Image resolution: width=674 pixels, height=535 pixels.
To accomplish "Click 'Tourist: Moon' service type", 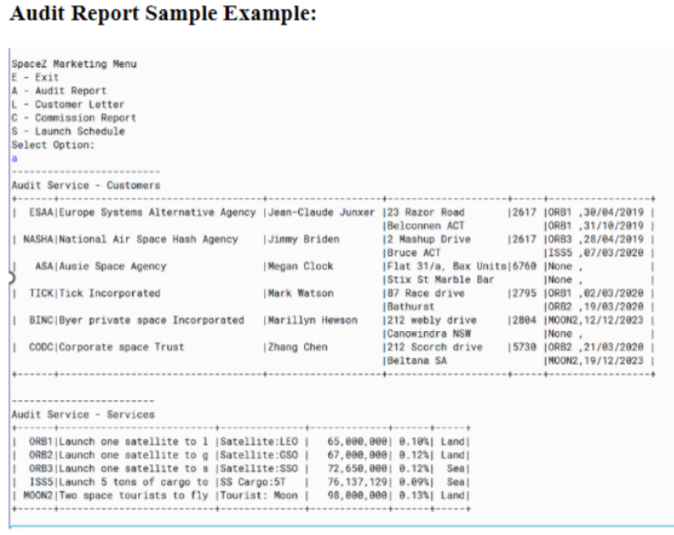I will click(x=259, y=495).
